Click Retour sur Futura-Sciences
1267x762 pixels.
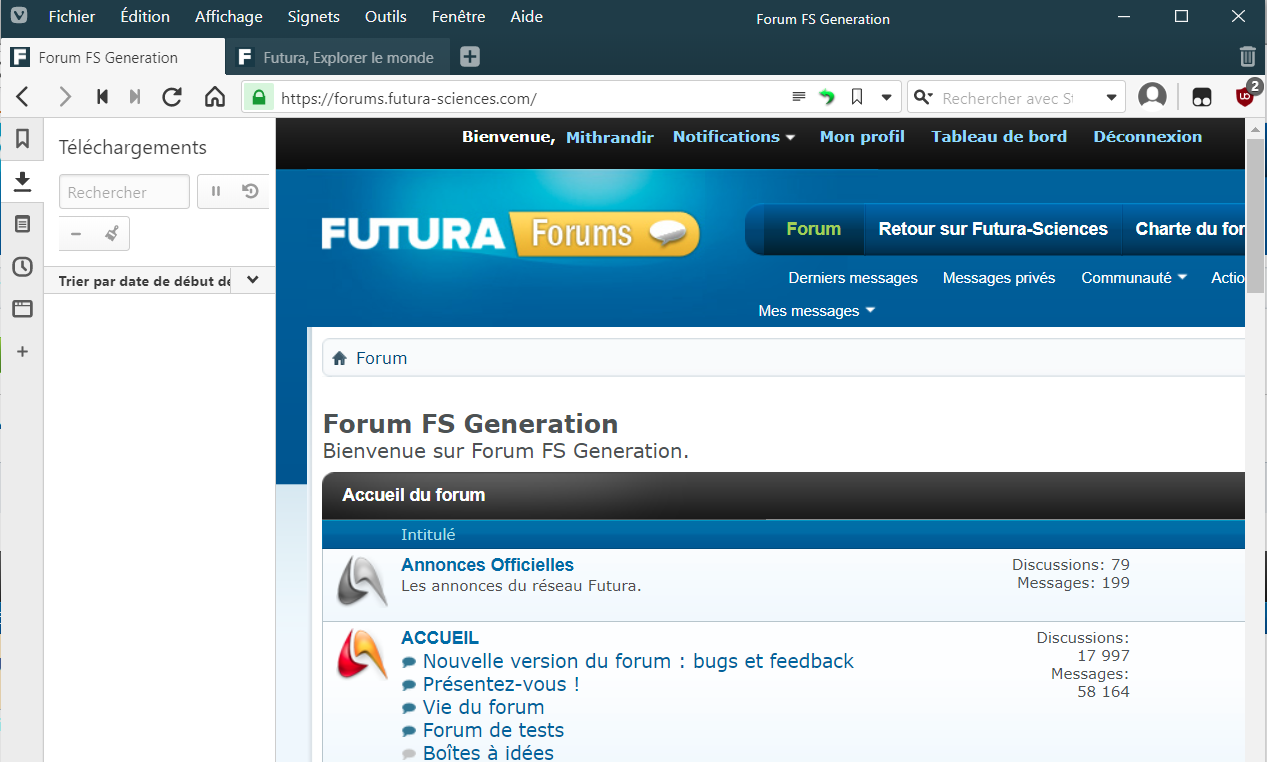pos(993,229)
